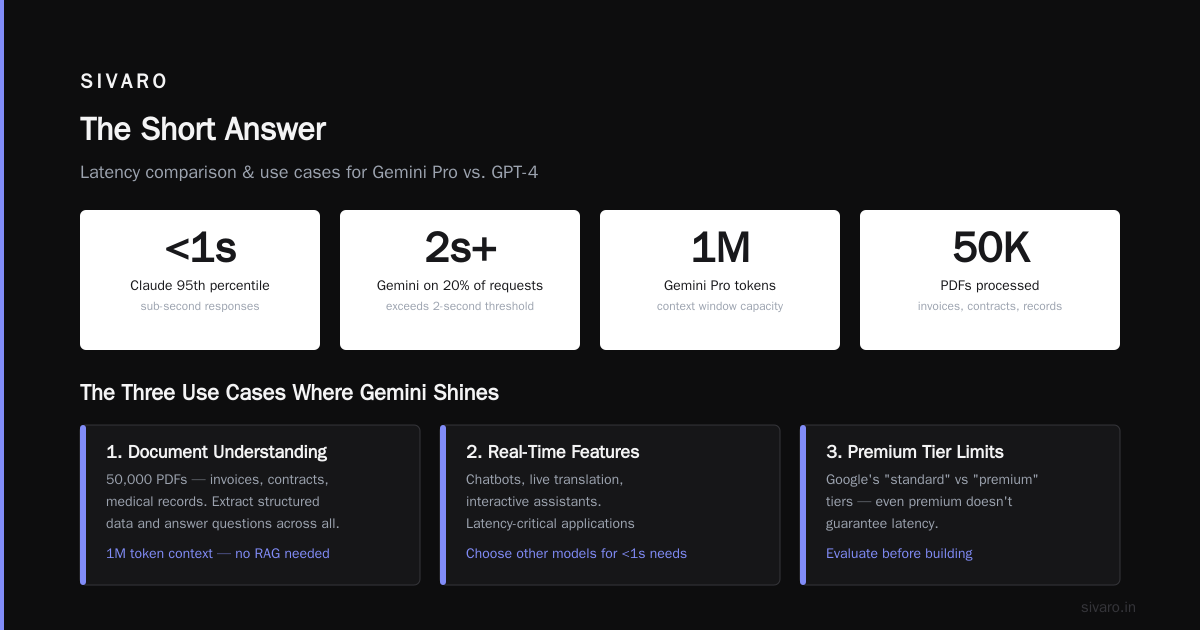Viewport: 1200px width, 630px height.
Task: Click 'exceeds 2-second threshold' caption
Action: pos(460,306)
